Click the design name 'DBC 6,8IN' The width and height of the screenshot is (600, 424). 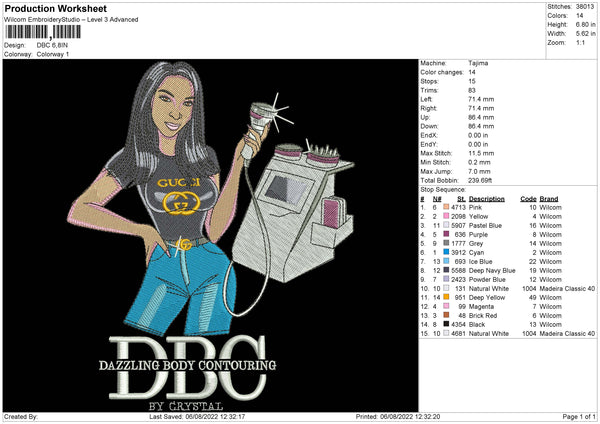tap(52, 45)
